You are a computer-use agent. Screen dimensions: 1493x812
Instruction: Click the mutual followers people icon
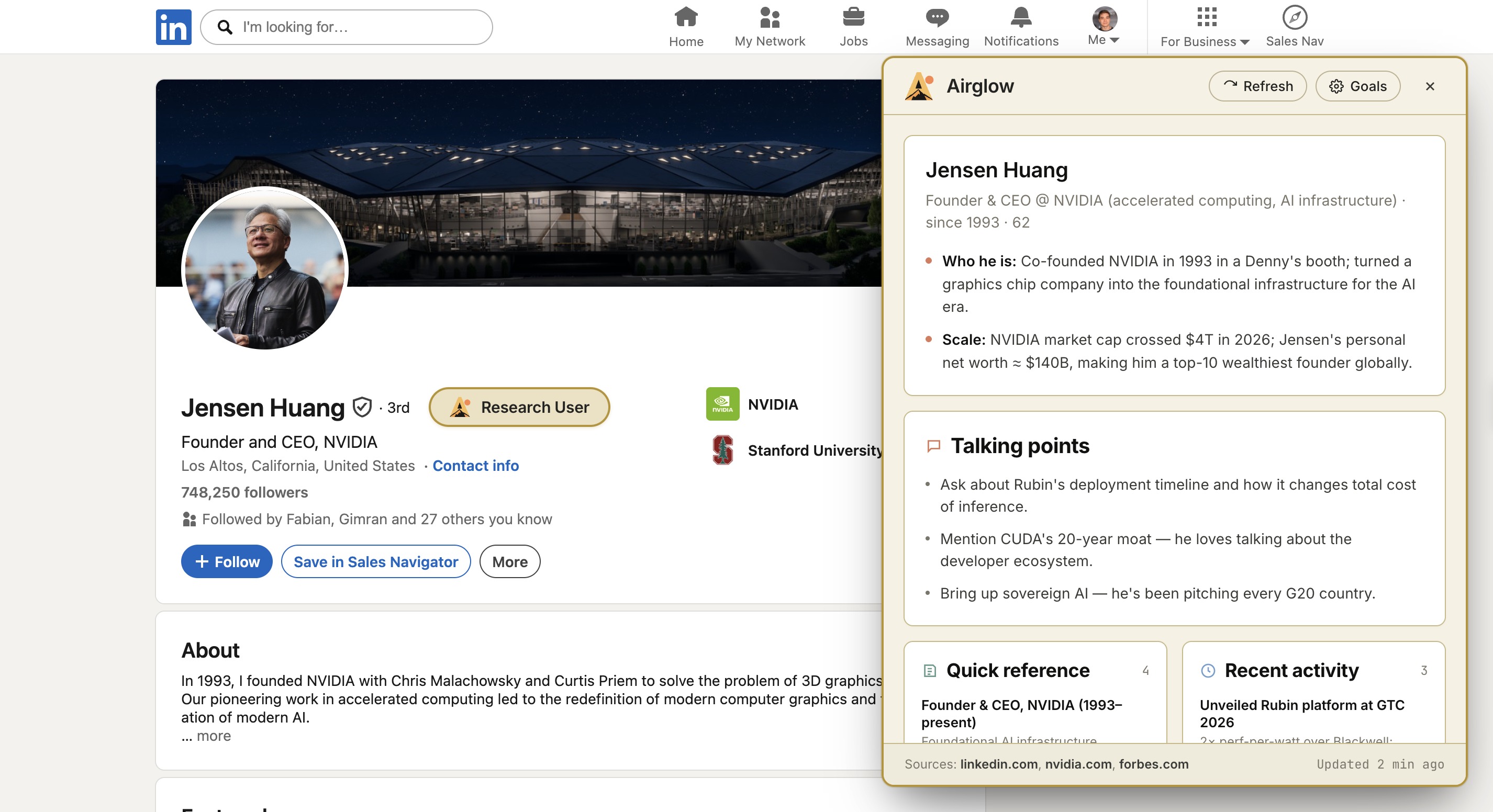click(189, 519)
